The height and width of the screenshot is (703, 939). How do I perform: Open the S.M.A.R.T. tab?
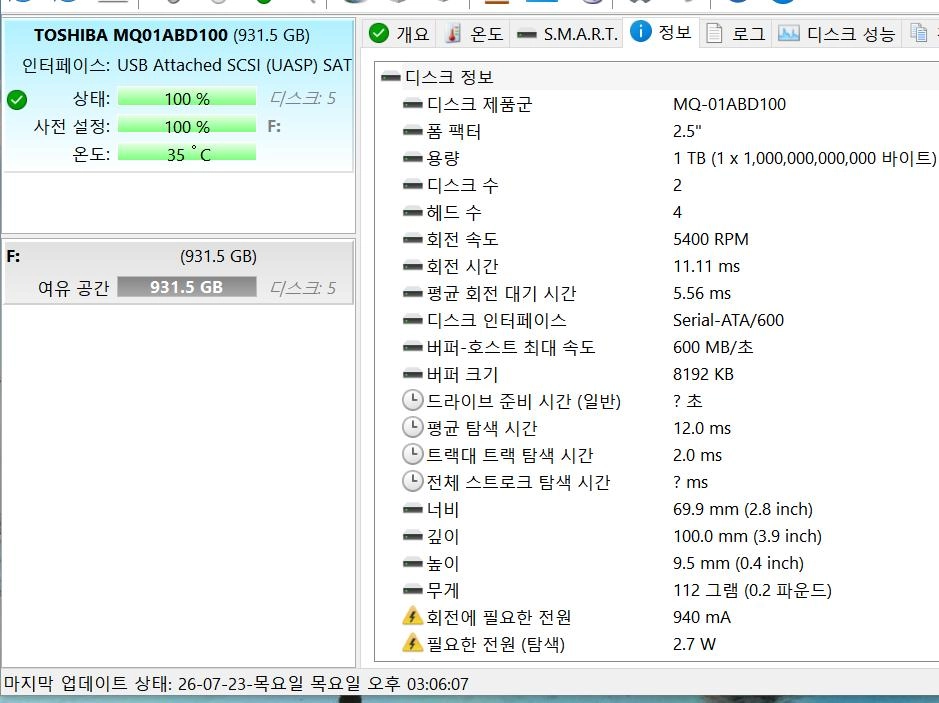click(567, 34)
